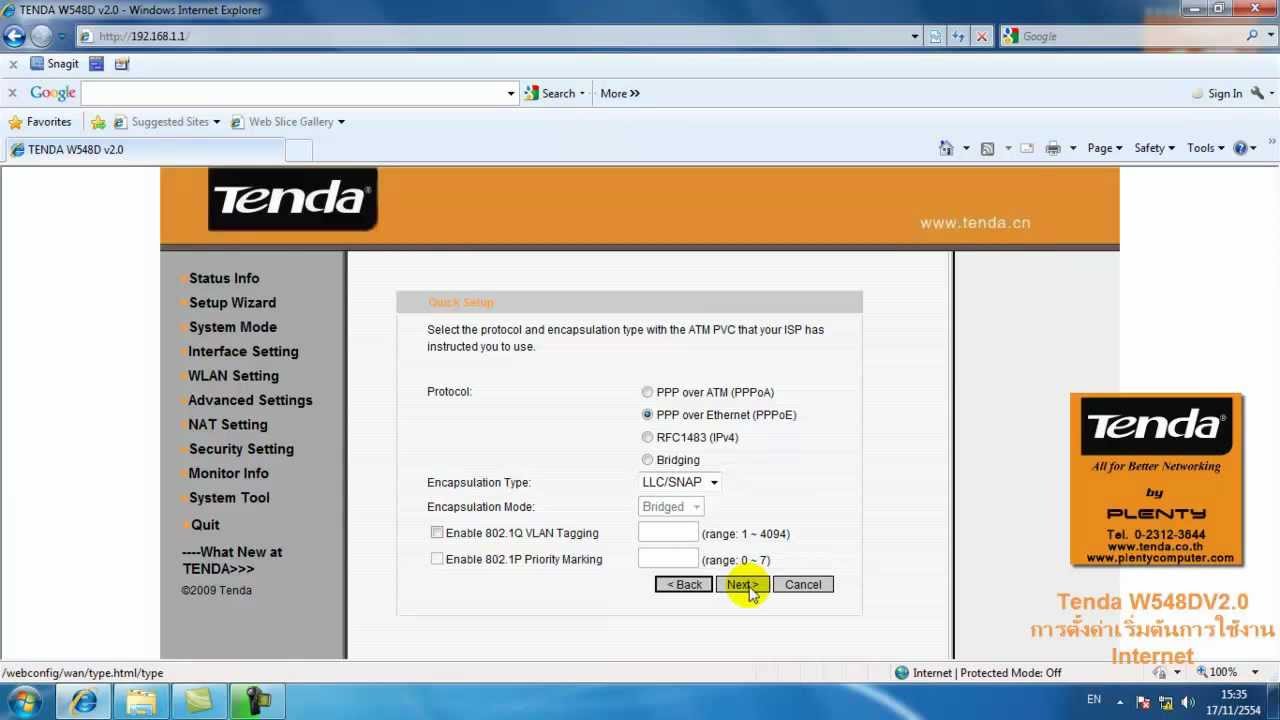The image size is (1280, 720).
Task: Click the browser back arrow button
Action: point(14,36)
